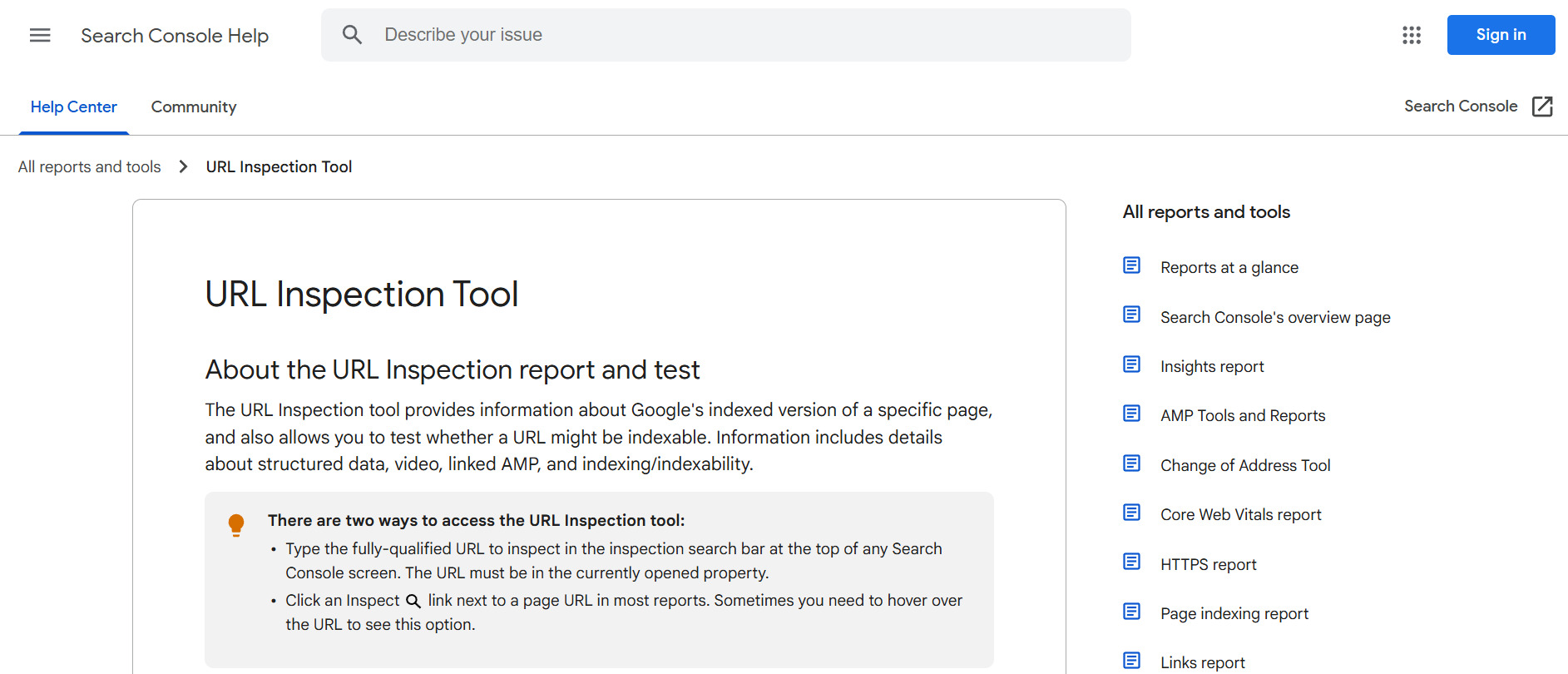Screen dimensions: 1568x674
Task: Click the Sign in button
Action: pyautogui.click(x=1501, y=35)
